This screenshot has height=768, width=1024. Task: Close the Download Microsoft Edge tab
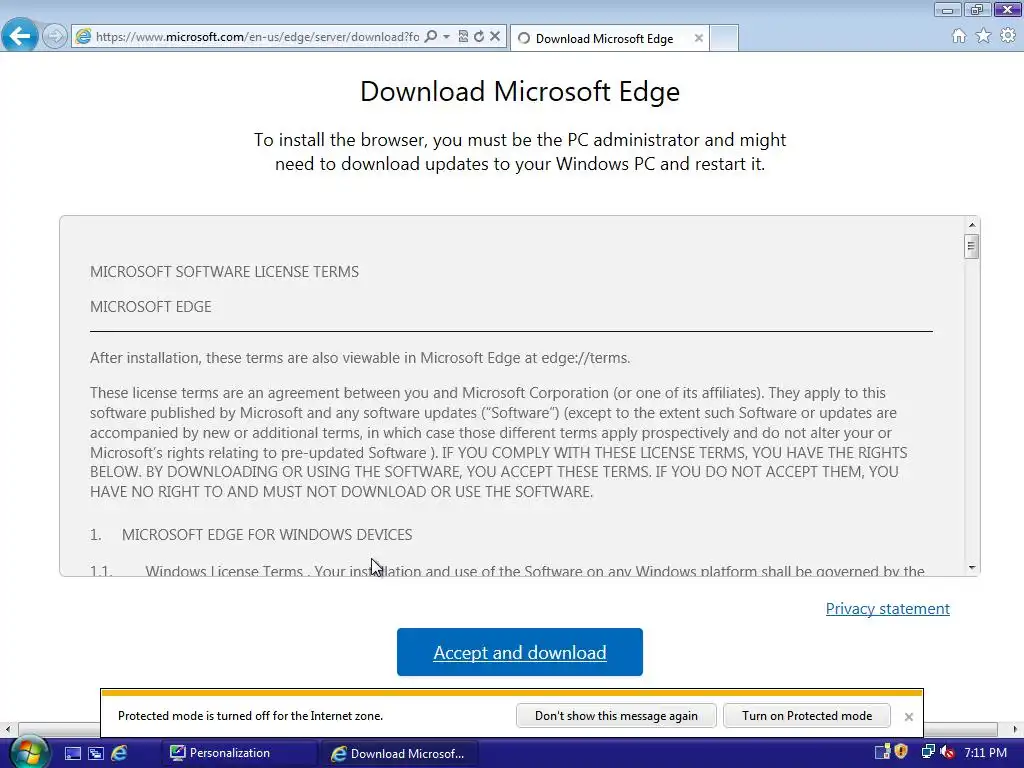[x=699, y=39]
